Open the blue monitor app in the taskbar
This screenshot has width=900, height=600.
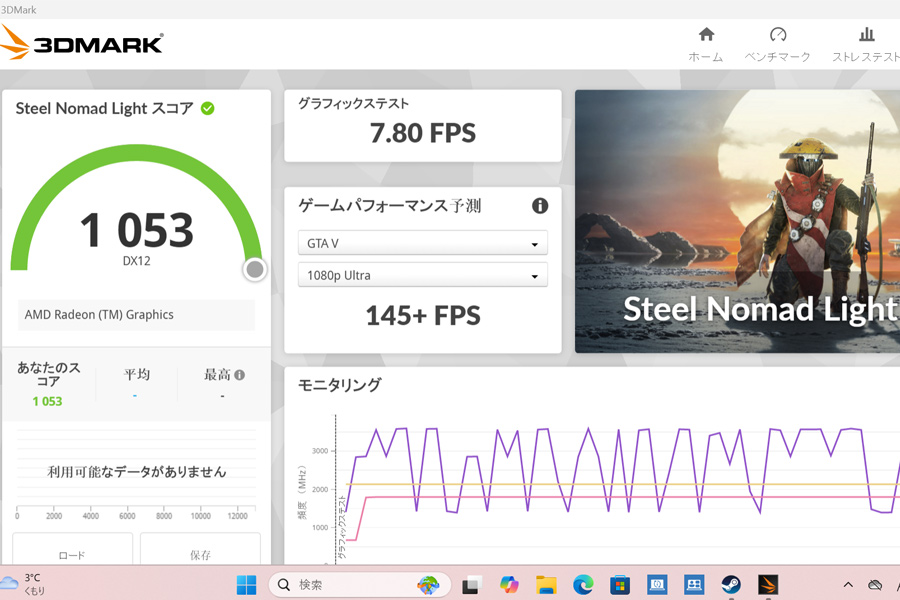pyautogui.click(x=657, y=585)
